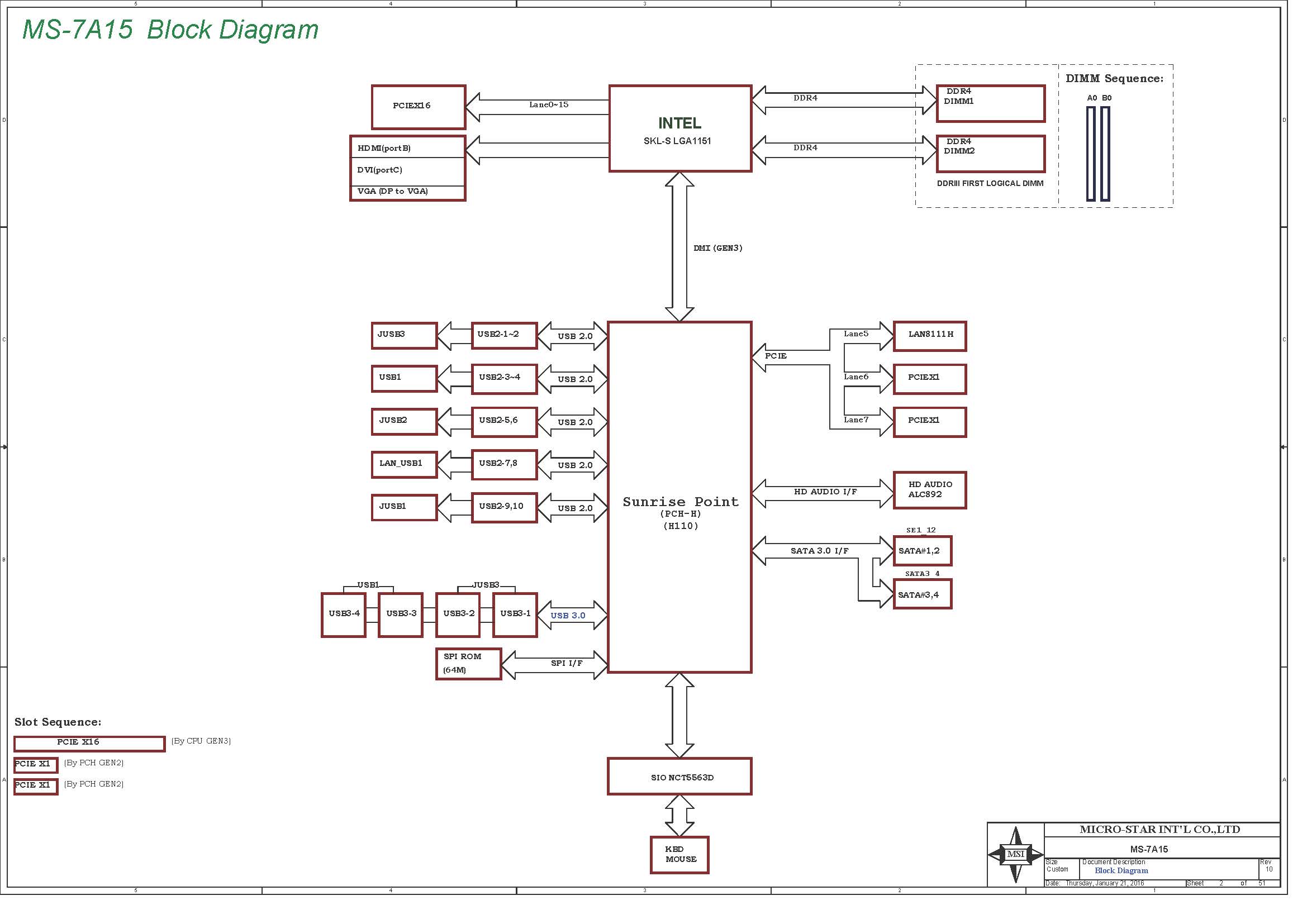The width and height of the screenshot is (1307, 924).
Task: Select the USB2-1~2 block
Action: (505, 336)
